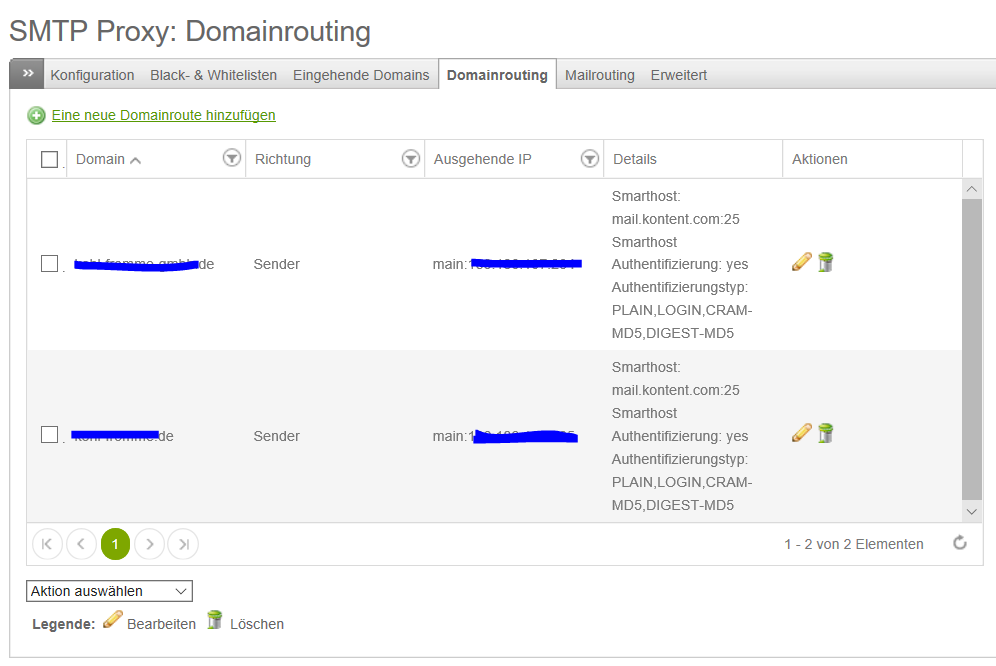
Task: Check the first domain row checkbox
Action: [49, 264]
